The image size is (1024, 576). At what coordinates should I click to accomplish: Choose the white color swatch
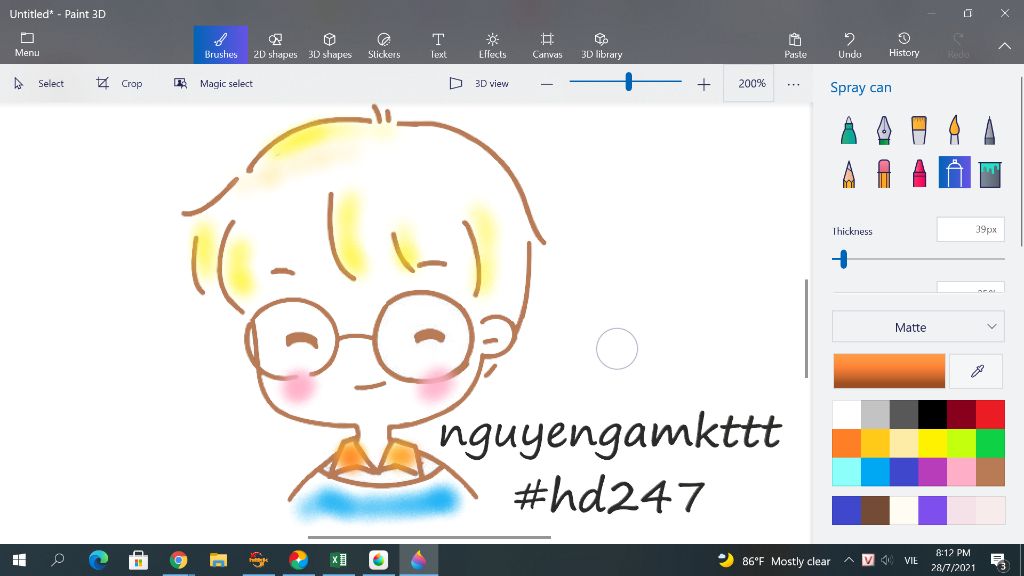point(846,414)
